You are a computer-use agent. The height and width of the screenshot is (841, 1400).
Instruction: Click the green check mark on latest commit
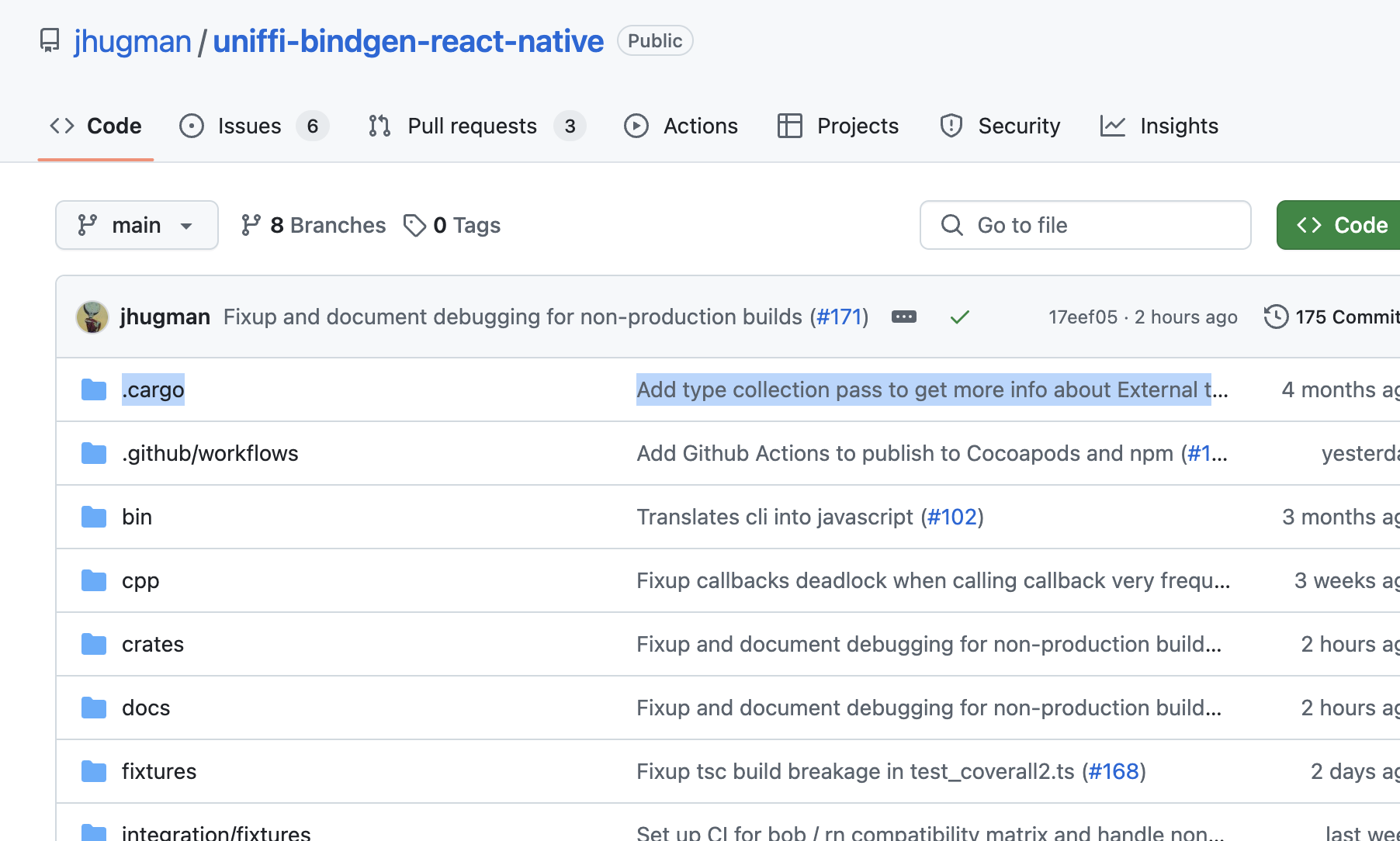[960, 317]
